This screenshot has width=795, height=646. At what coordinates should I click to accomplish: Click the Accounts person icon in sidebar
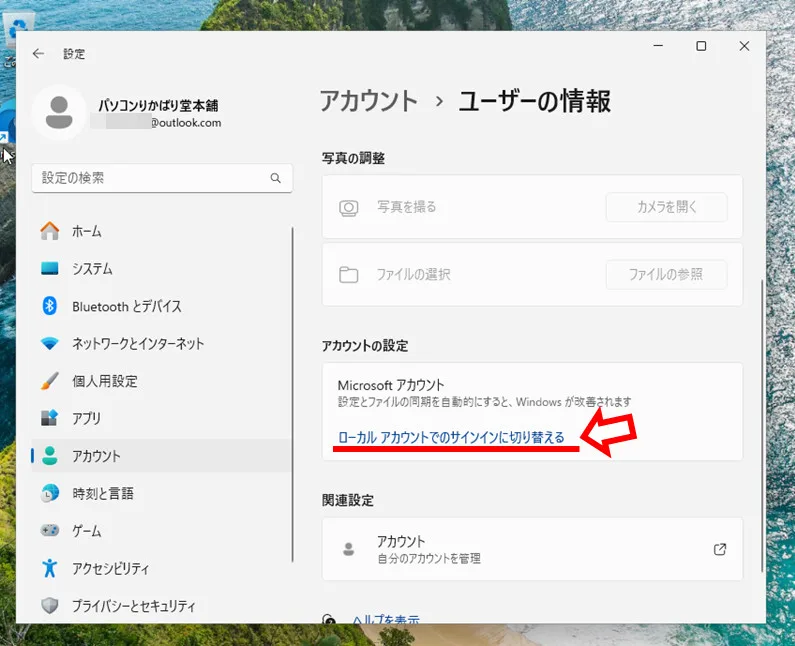click(50, 455)
